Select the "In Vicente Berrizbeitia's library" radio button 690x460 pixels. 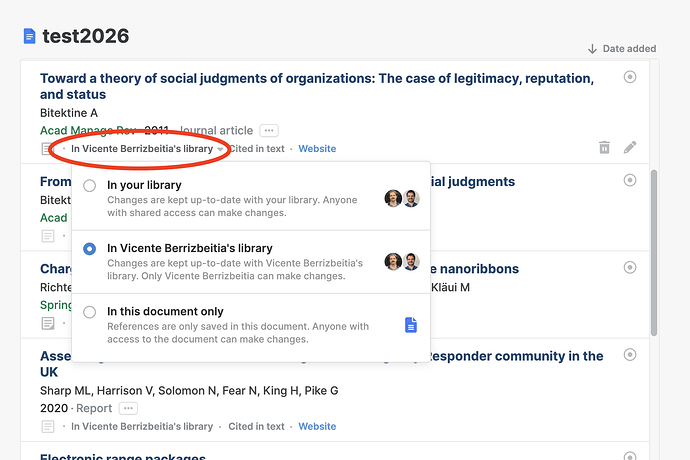point(89,249)
